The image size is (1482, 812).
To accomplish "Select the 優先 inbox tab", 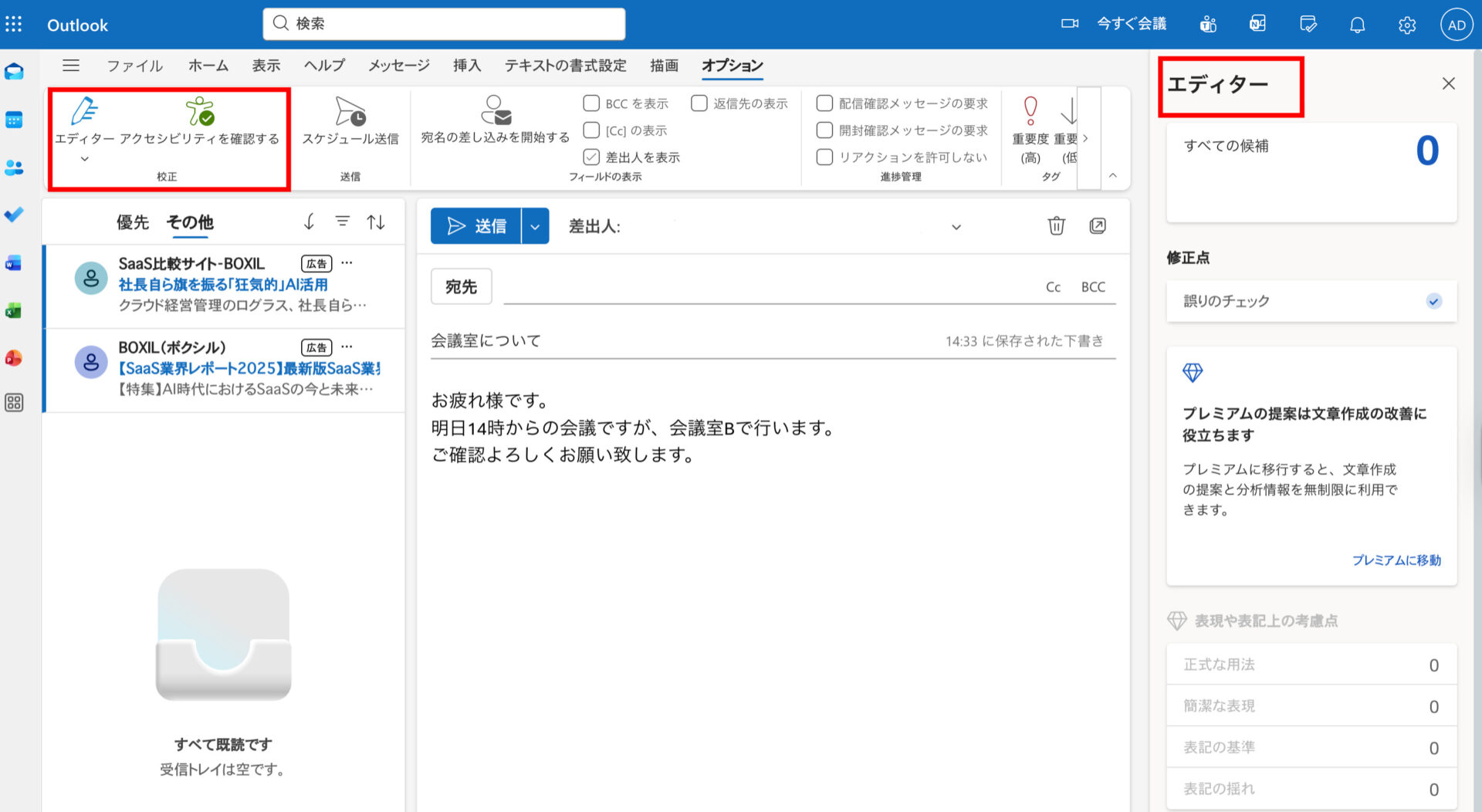I will click(133, 222).
